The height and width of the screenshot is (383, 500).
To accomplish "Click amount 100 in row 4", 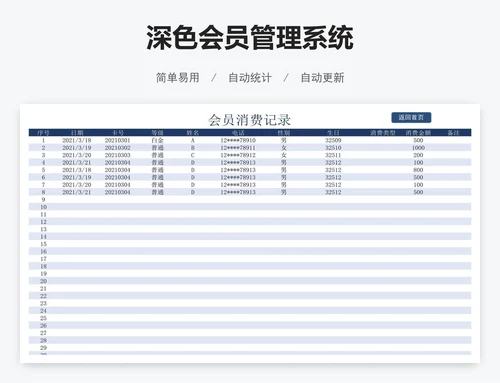I will (x=418, y=162).
